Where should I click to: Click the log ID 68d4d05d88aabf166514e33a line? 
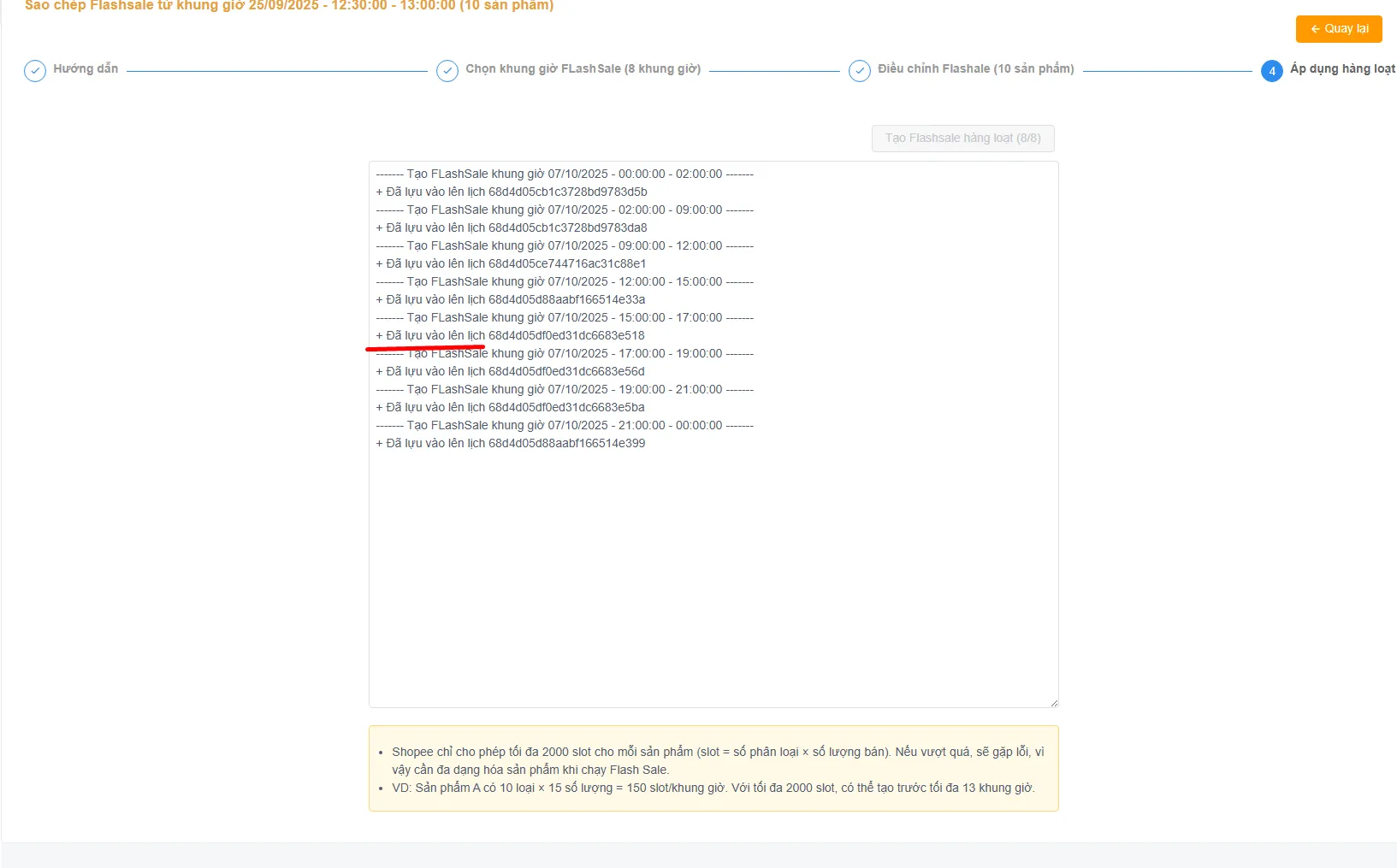511,299
